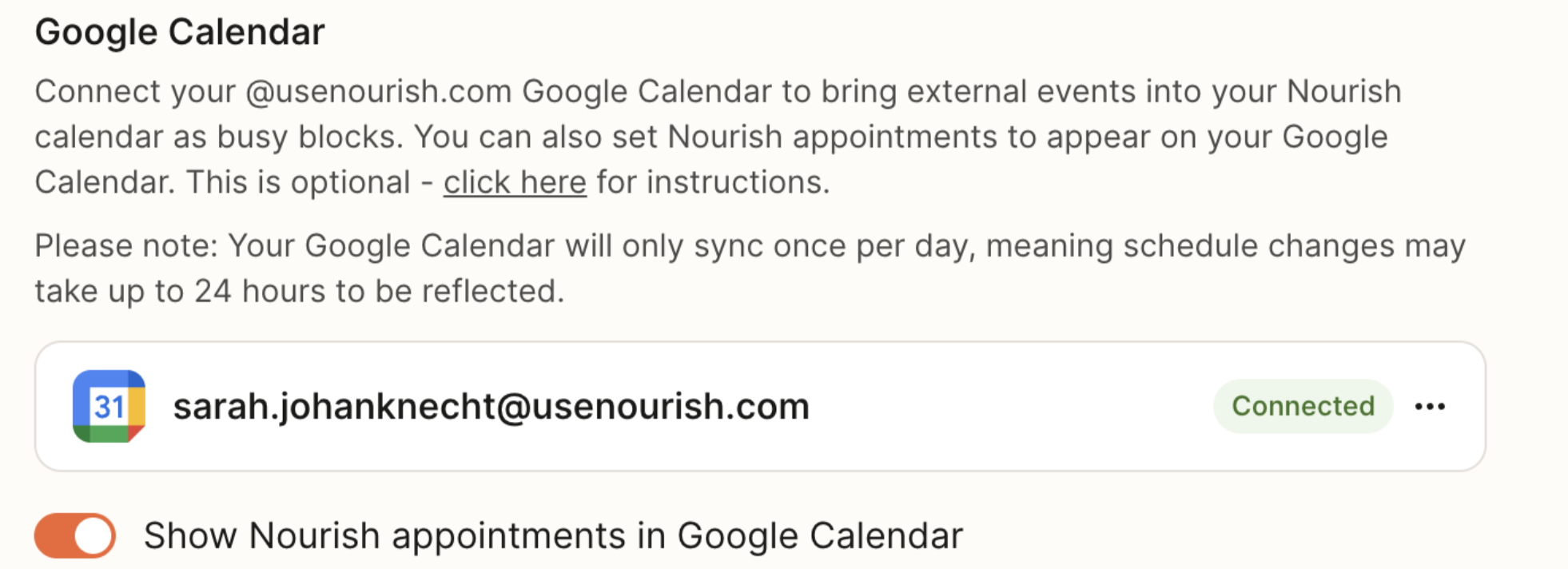Image resolution: width=1568 pixels, height=569 pixels.
Task: Open the click here instructions link
Action: 515,183
